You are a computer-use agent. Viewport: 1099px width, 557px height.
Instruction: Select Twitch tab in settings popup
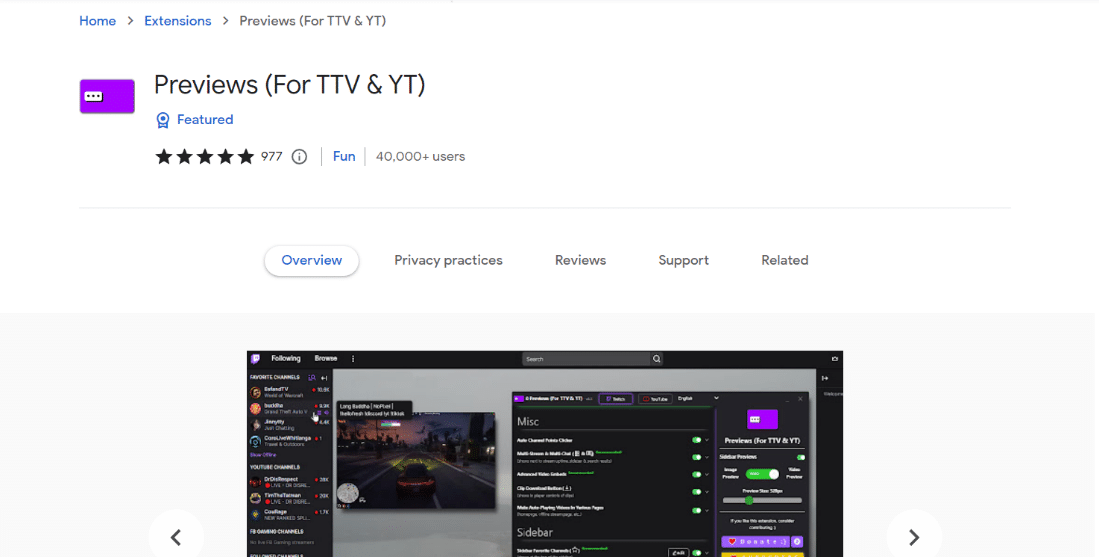click(x=616, y=399)
